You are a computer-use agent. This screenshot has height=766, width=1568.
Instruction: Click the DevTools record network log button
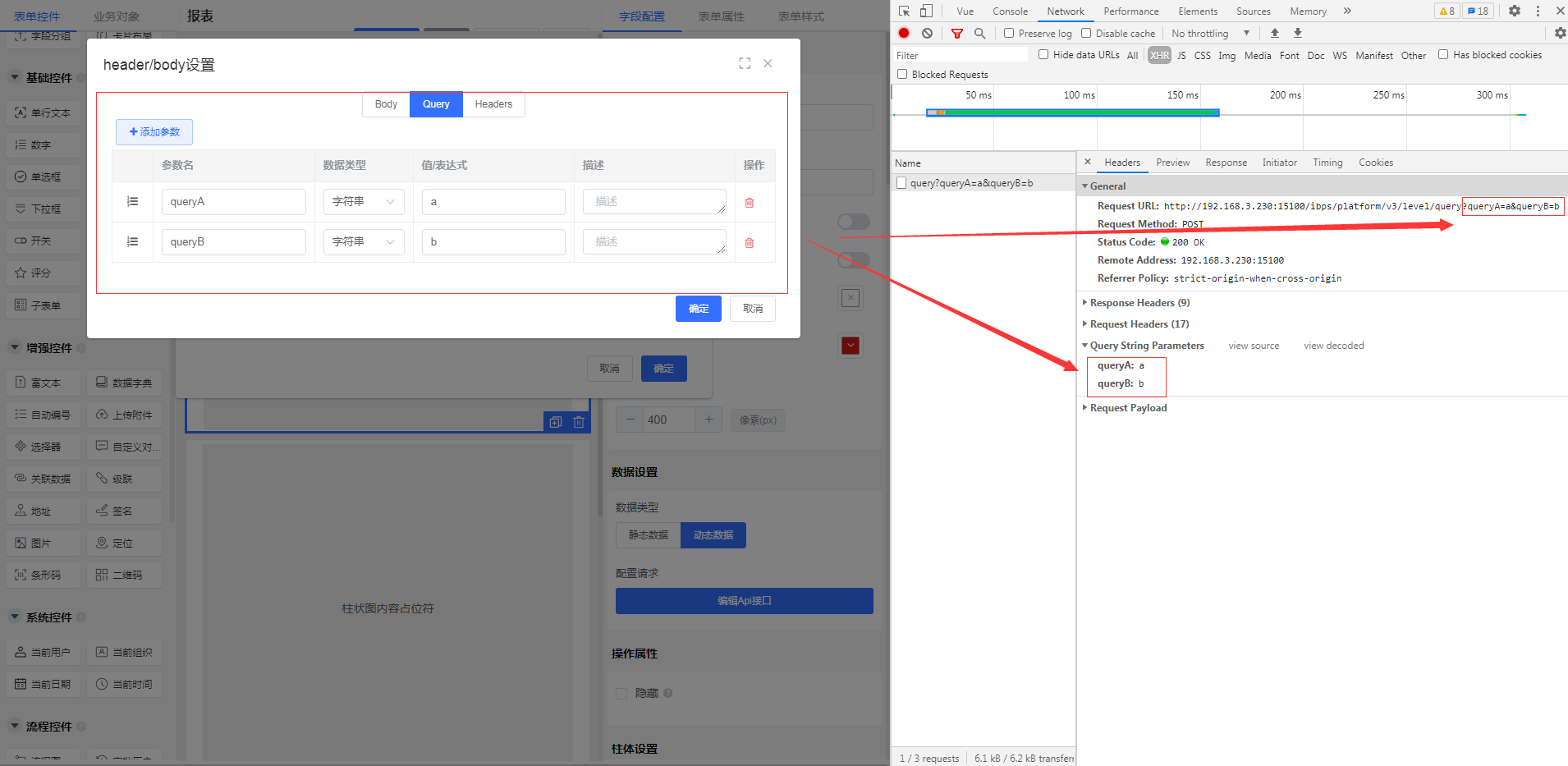tap(904, 34)
